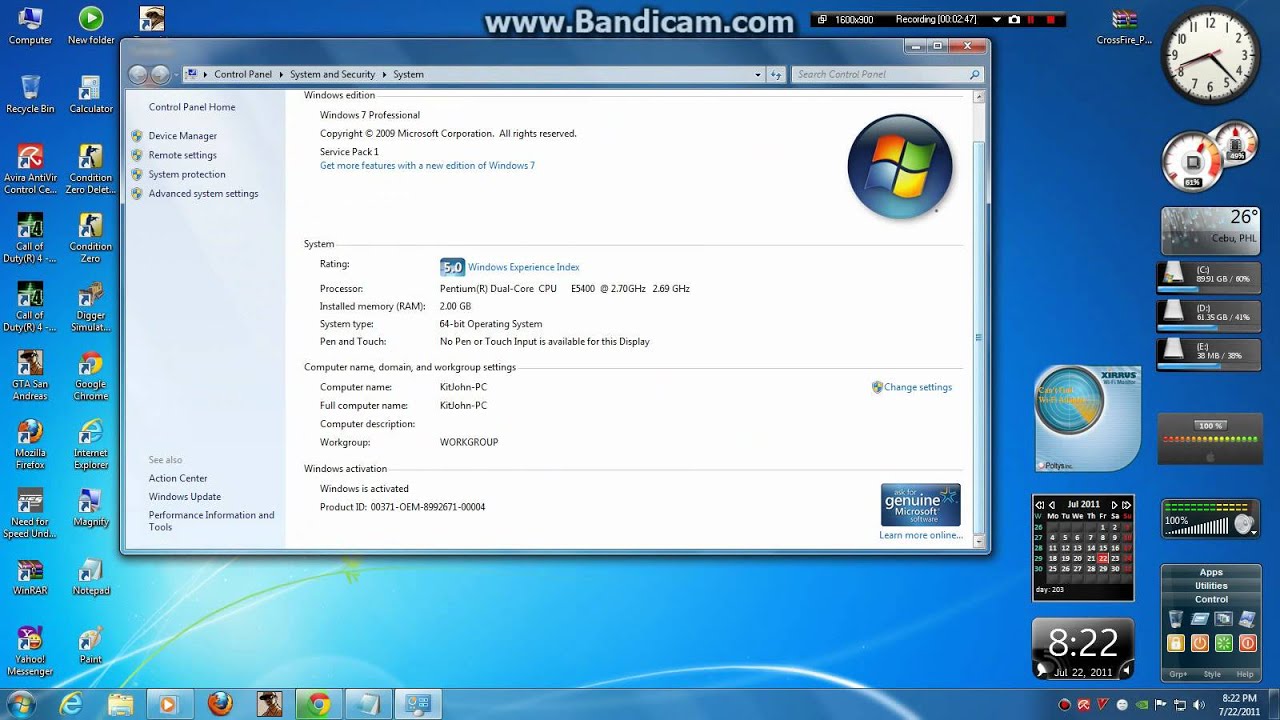Open the Digger Simulator desktop shortcut
This screenshot has height=720, width=1280.
(x=91, y=306)
